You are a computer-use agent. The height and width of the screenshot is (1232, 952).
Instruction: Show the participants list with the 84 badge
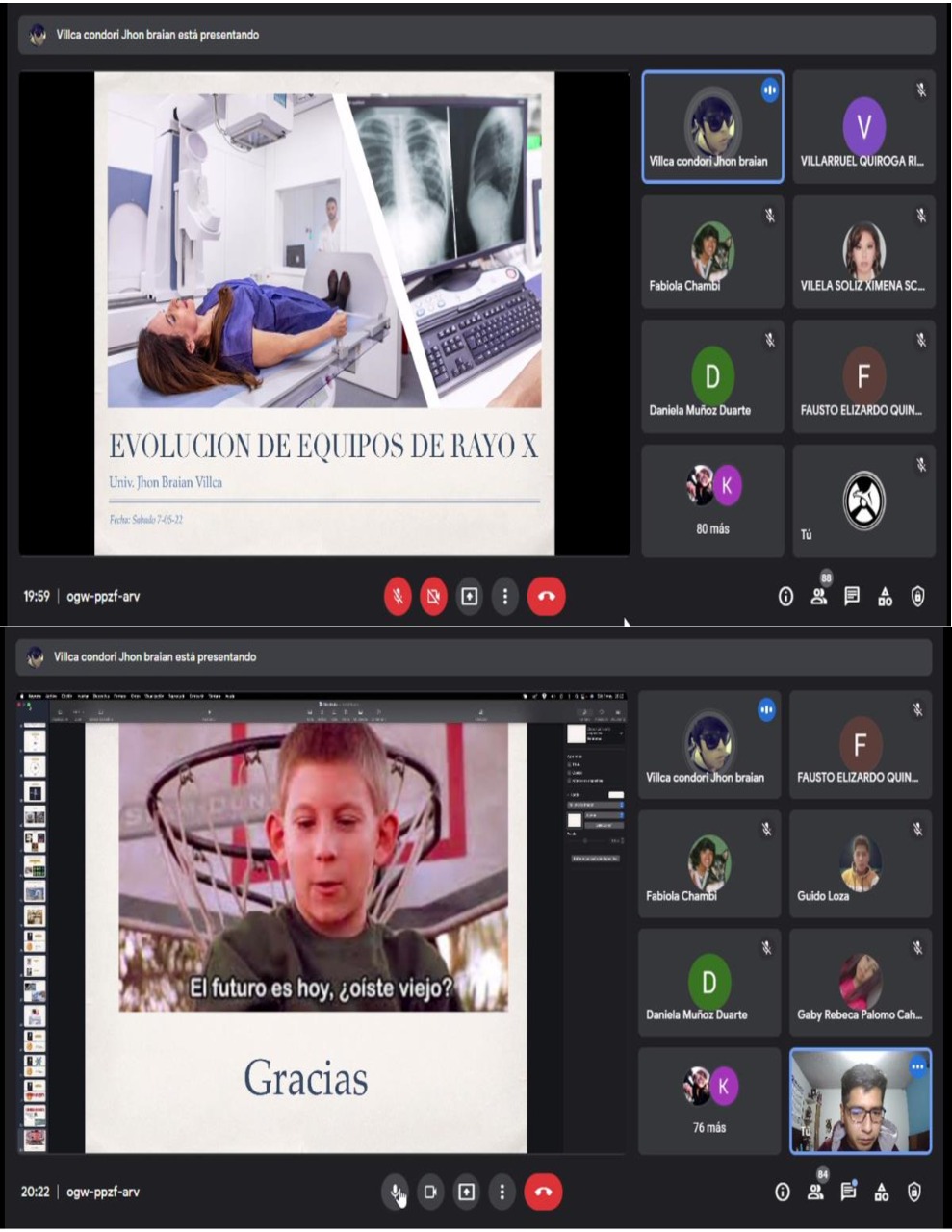click(816, 1193)
